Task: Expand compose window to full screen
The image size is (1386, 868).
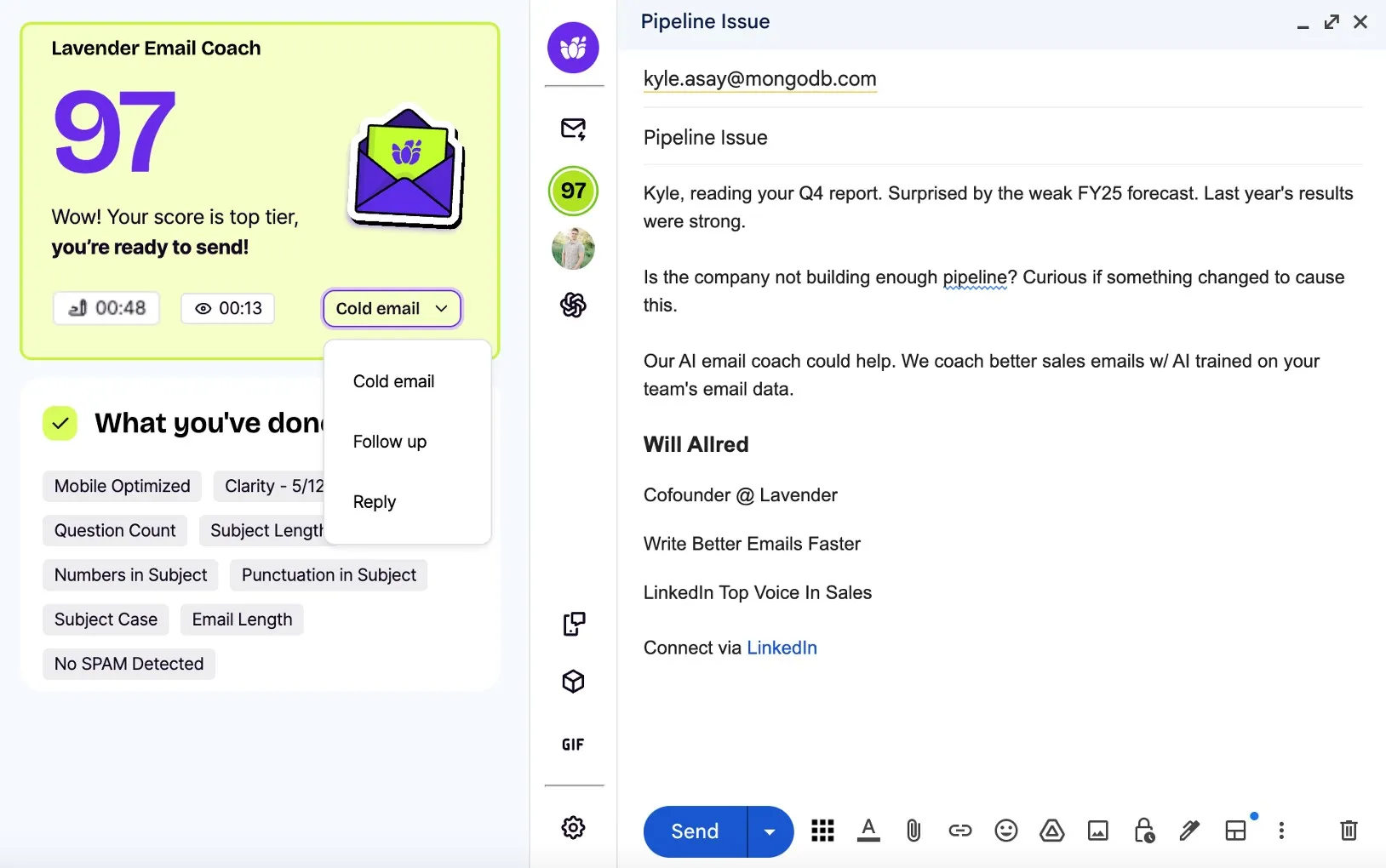Action: 1332,22
